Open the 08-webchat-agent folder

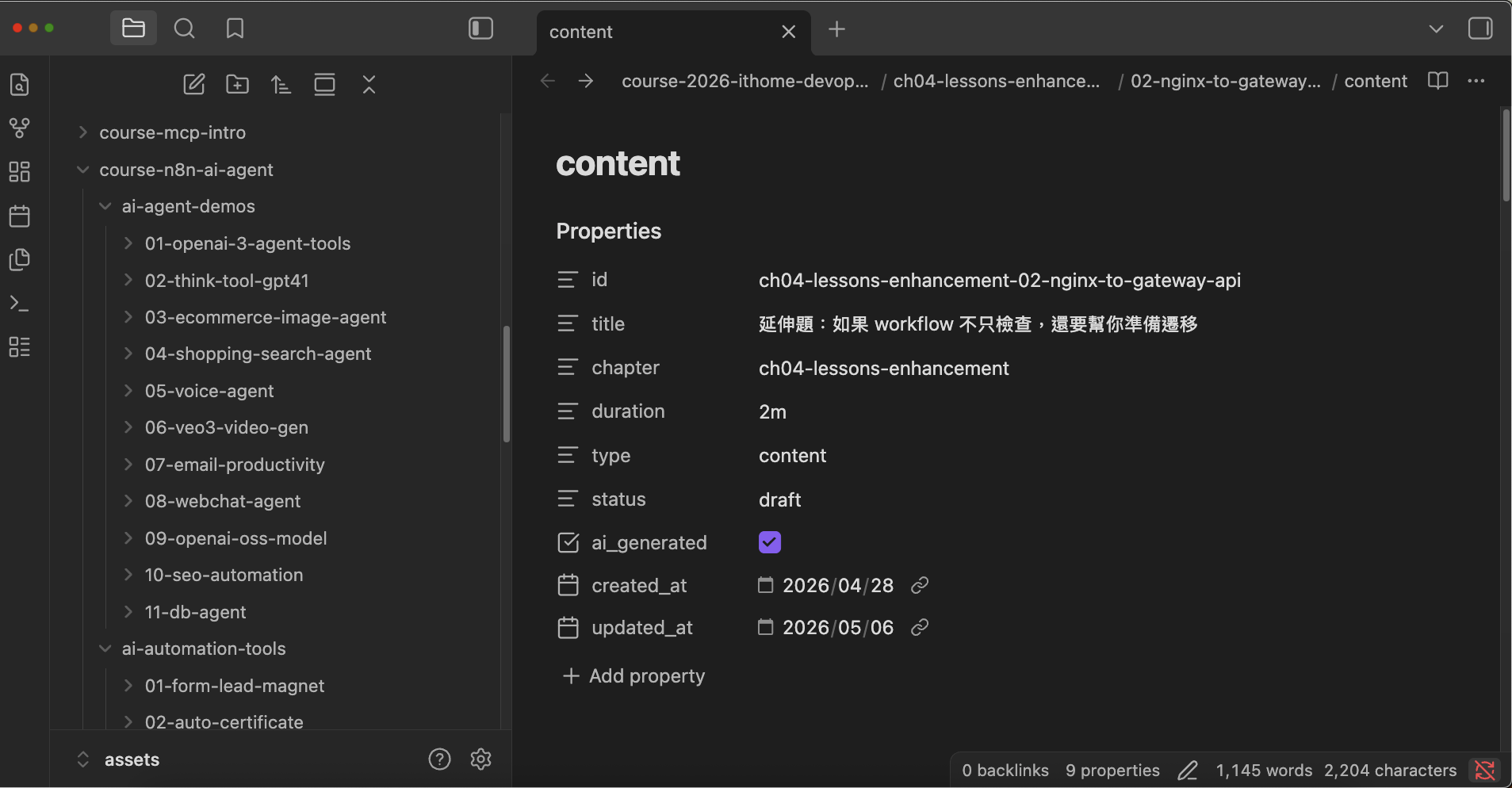click(x=222, y=501)
